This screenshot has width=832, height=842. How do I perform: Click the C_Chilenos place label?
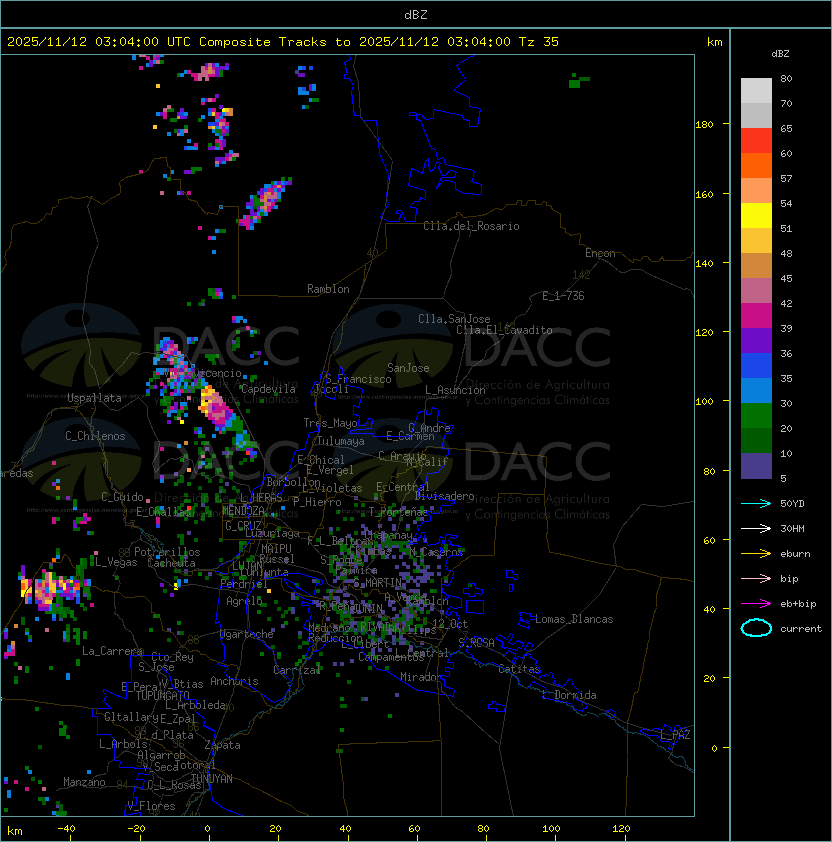point(95,436)
